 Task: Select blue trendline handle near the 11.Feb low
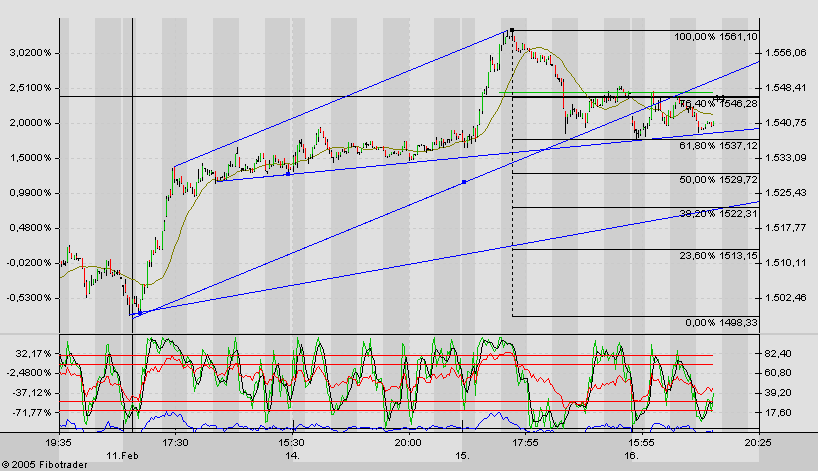tap(140, 313)
